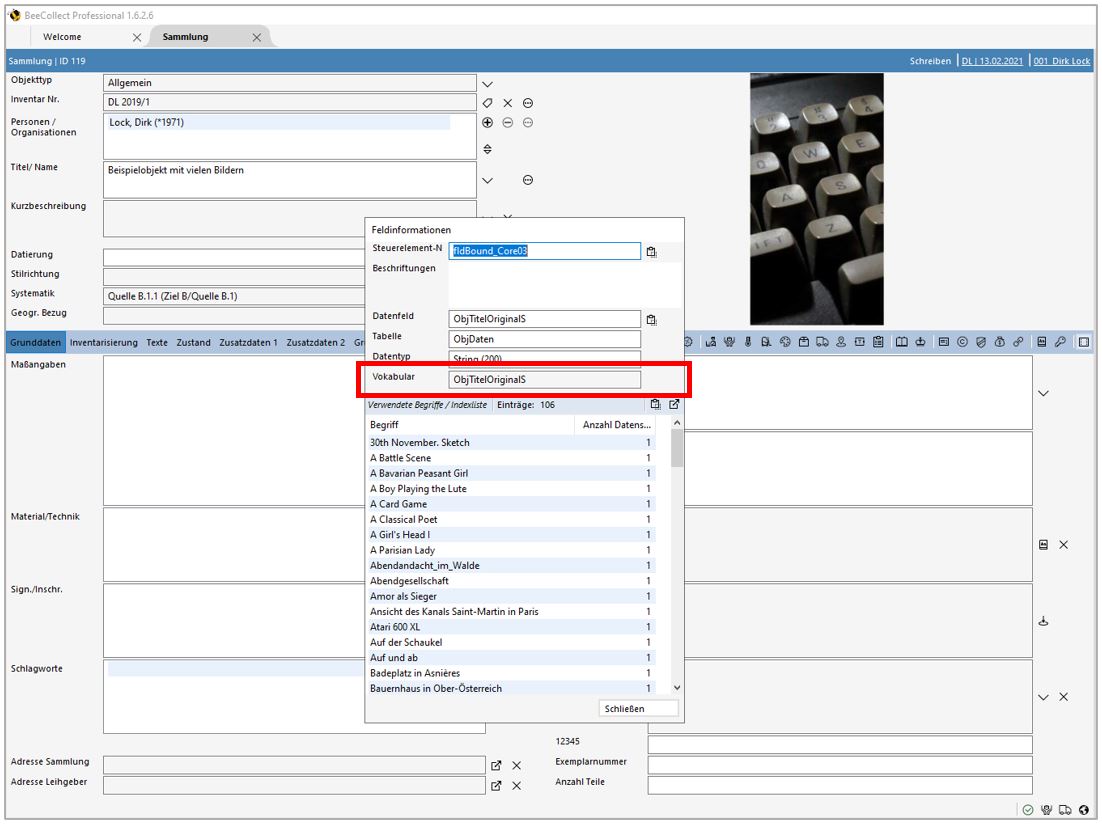
Task: Click the thermometer icon in the tab toolbar
Action: coord(747,342)
